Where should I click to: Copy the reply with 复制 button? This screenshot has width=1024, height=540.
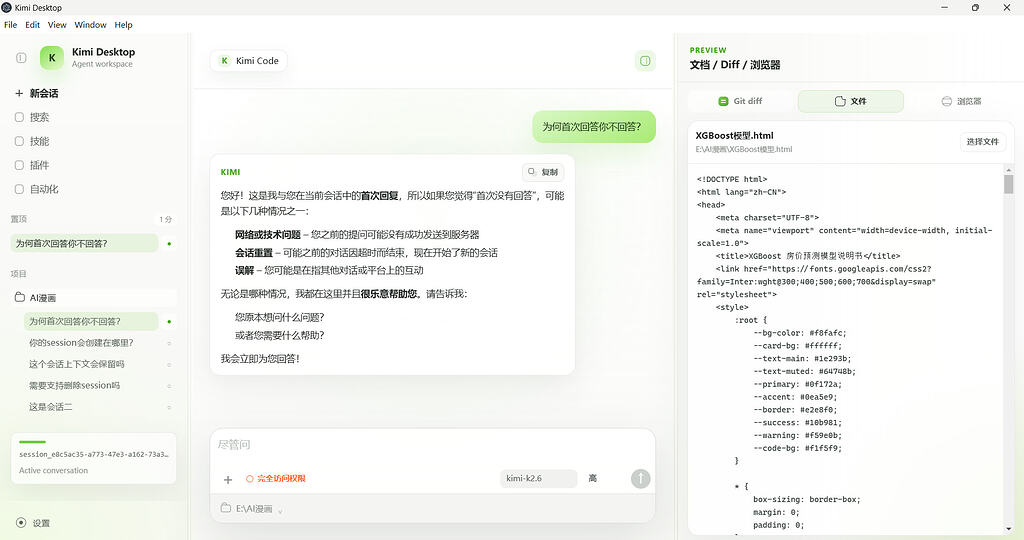coord(543,172)
